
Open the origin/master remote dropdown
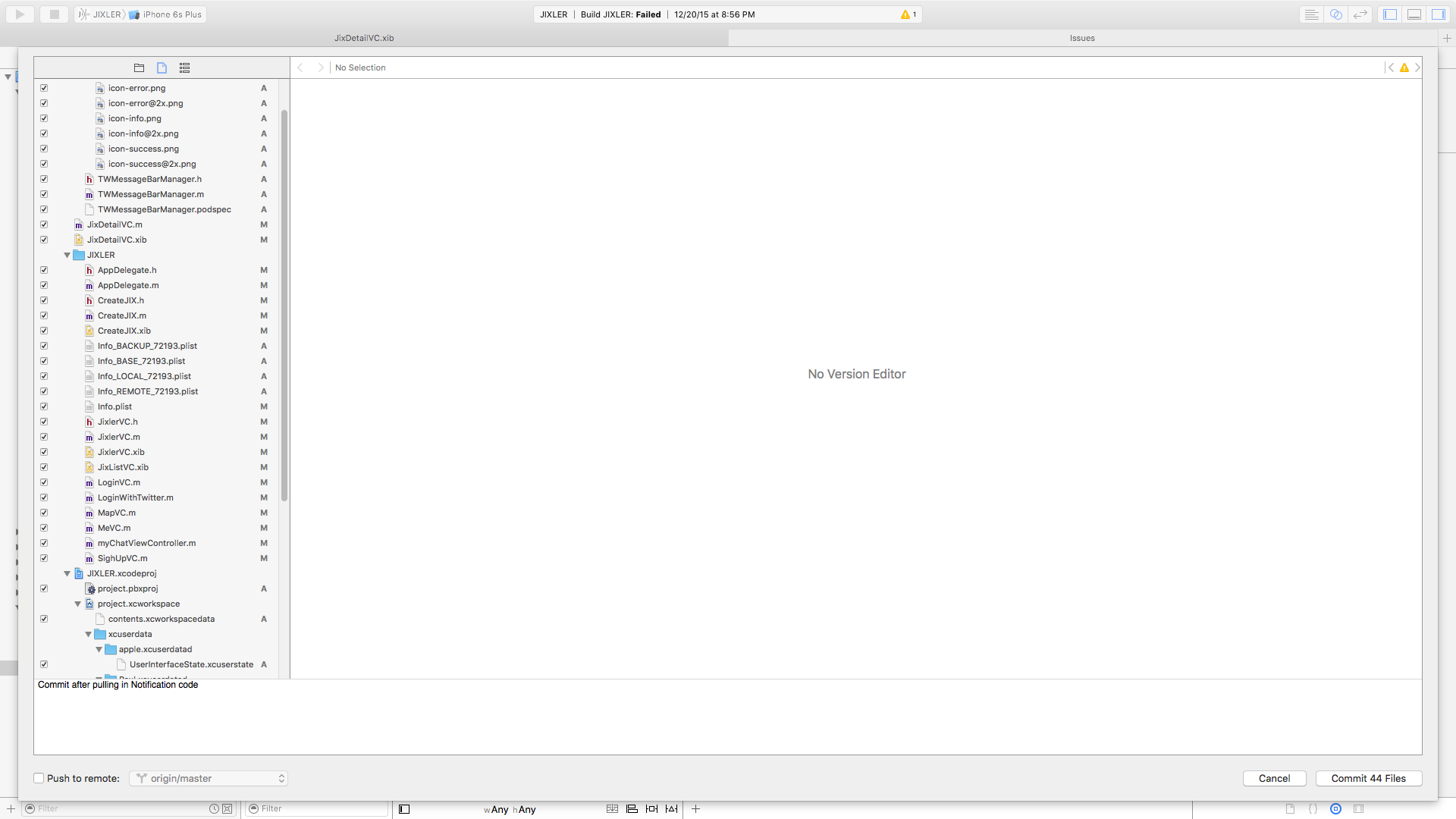209,778
